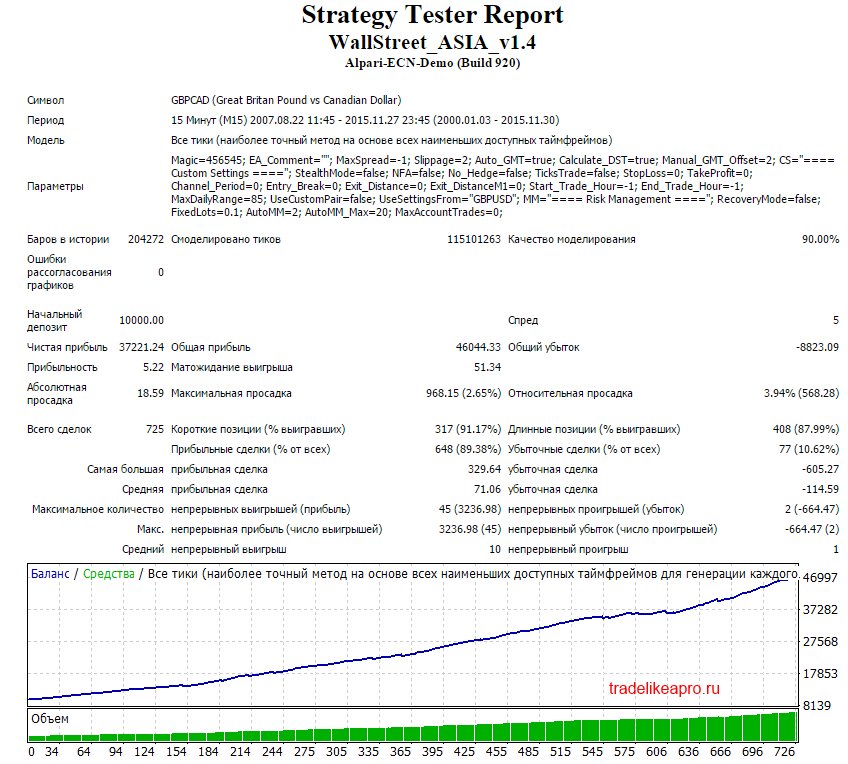Click absolute drawdown value 18.59

click(x=150, y=393)
